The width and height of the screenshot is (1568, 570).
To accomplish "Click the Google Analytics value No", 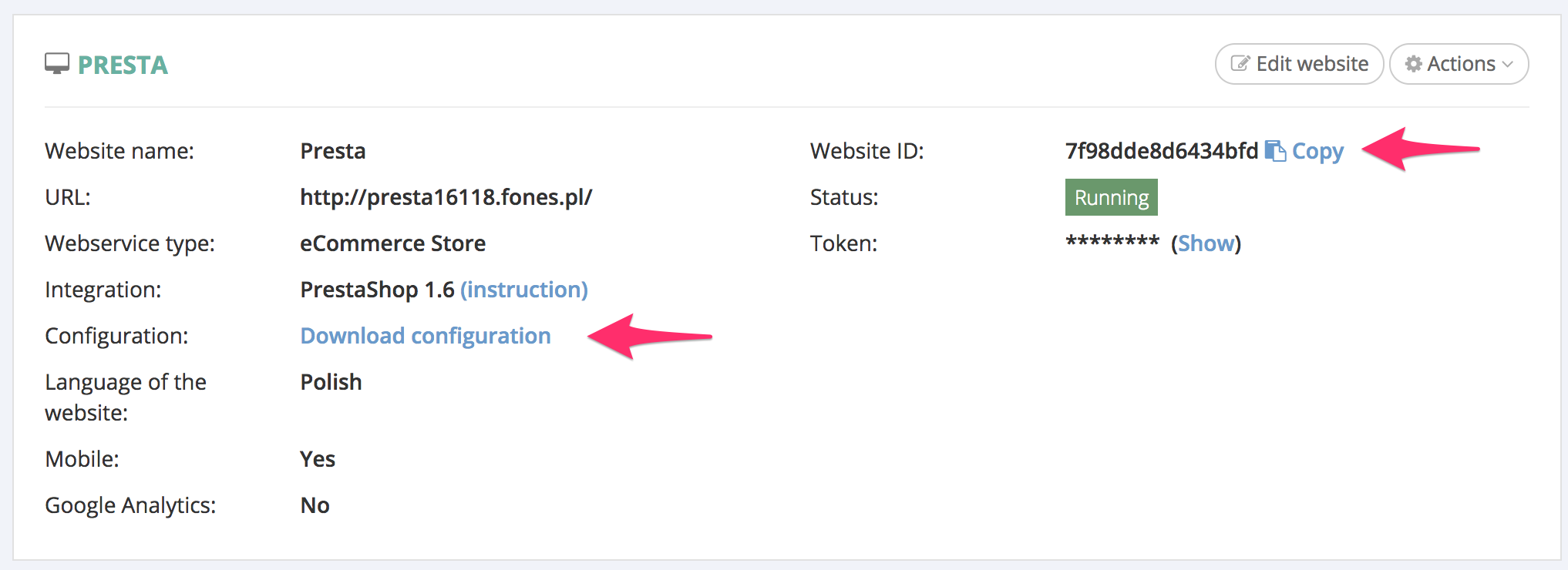I will [315, 505].
